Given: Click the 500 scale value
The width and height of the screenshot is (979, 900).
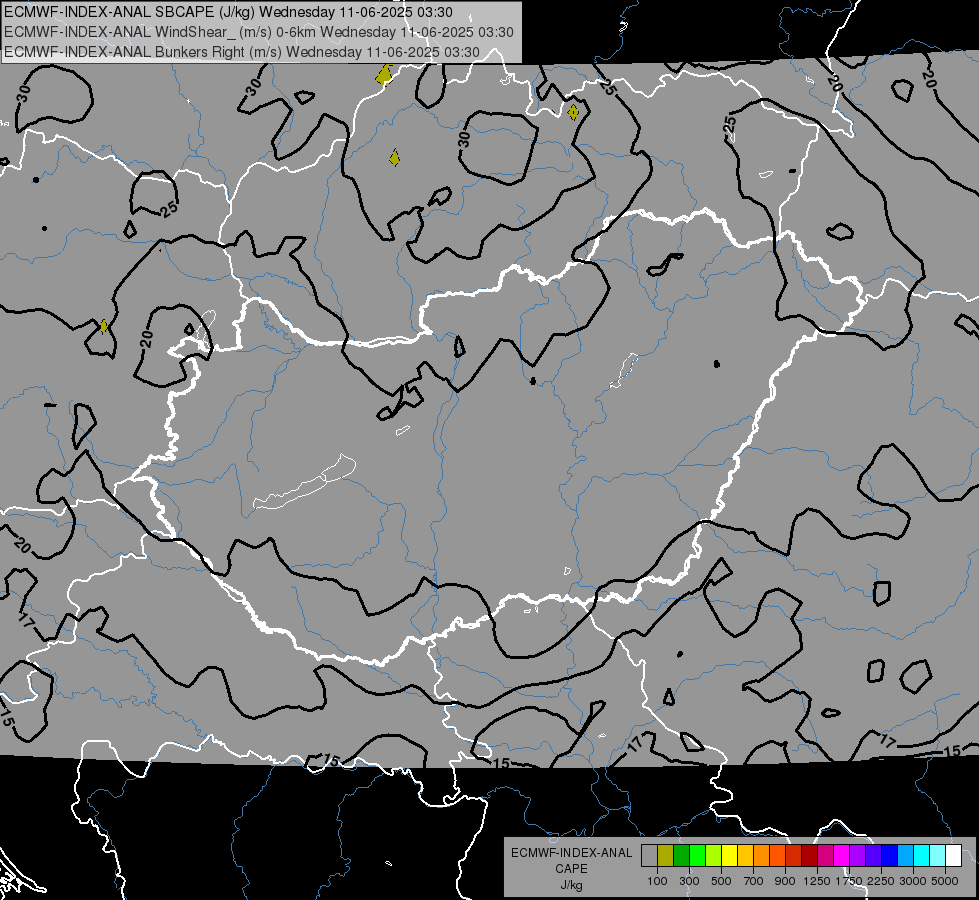Looking at the screenshot, I should pos(721,881).
